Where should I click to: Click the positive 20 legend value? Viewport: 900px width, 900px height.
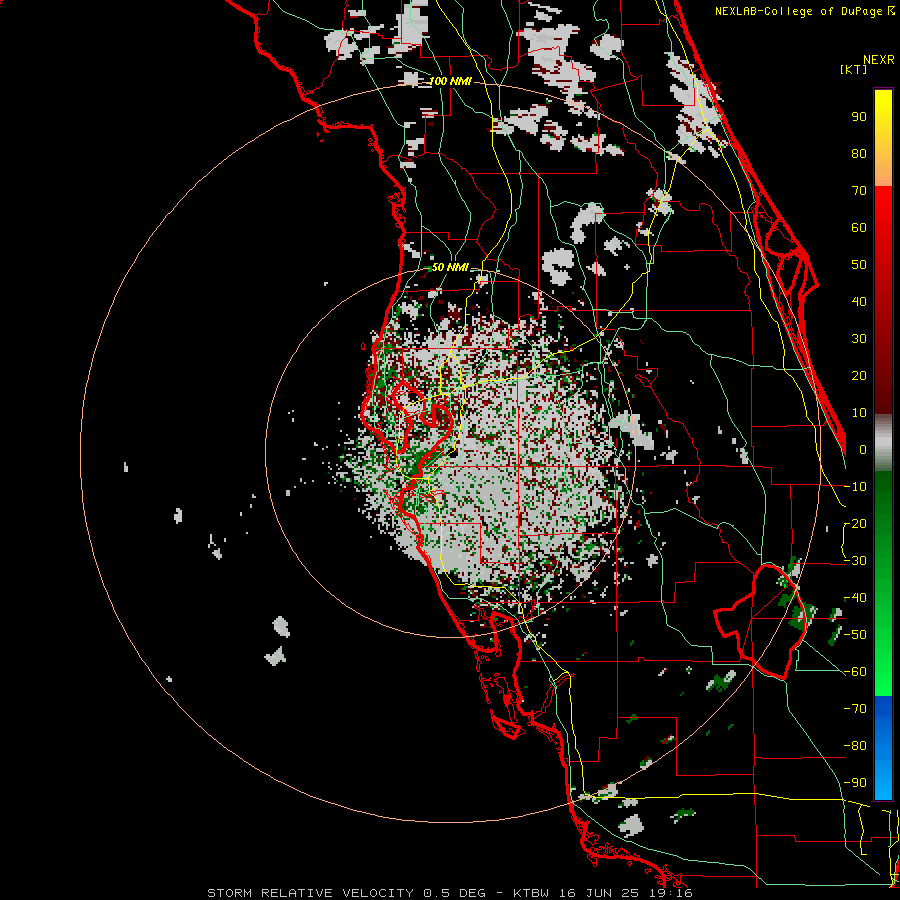[x=859, y=375]
